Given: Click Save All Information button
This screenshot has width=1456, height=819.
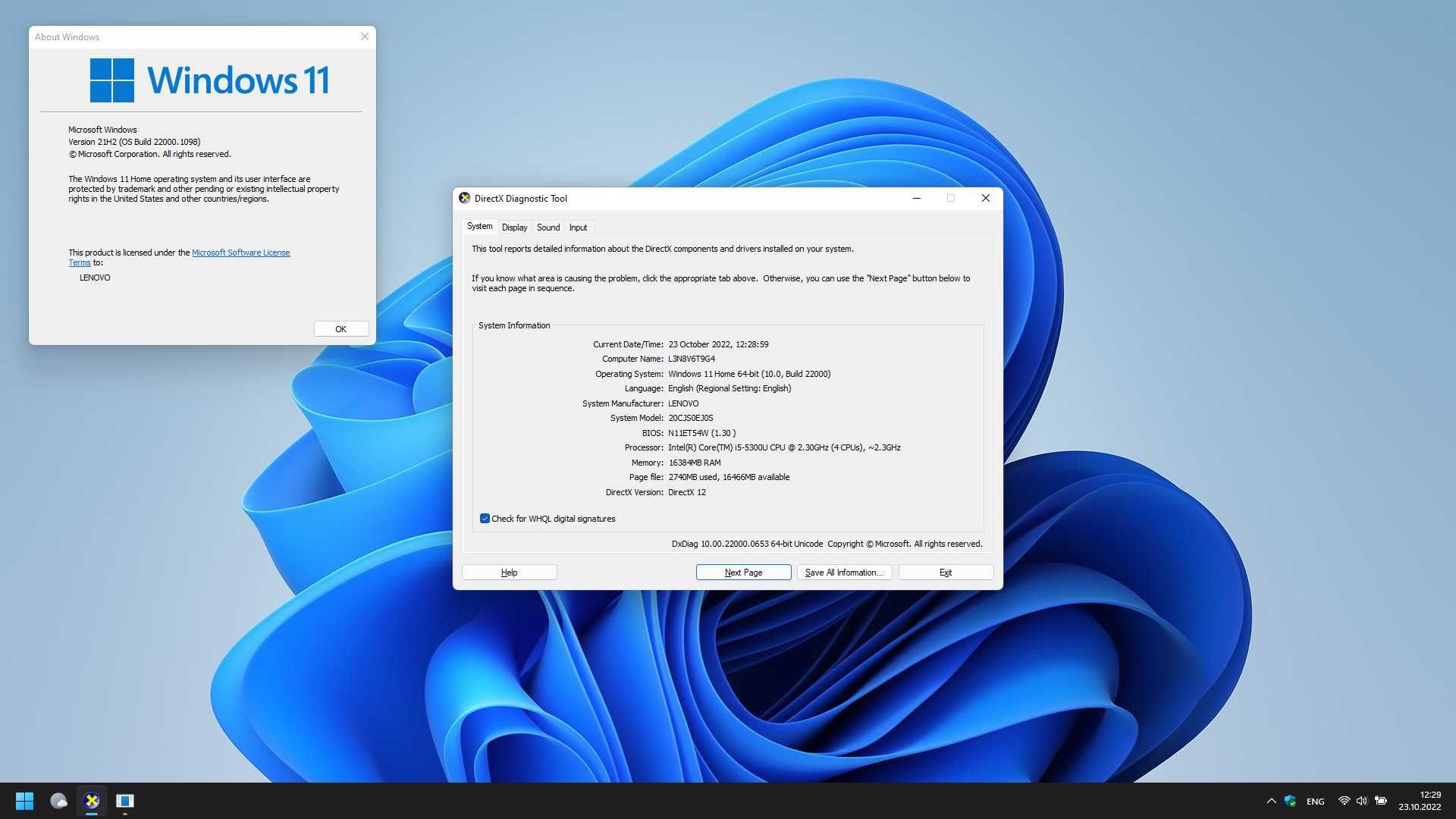Looking at the screenshot, I should pos(844,572).
